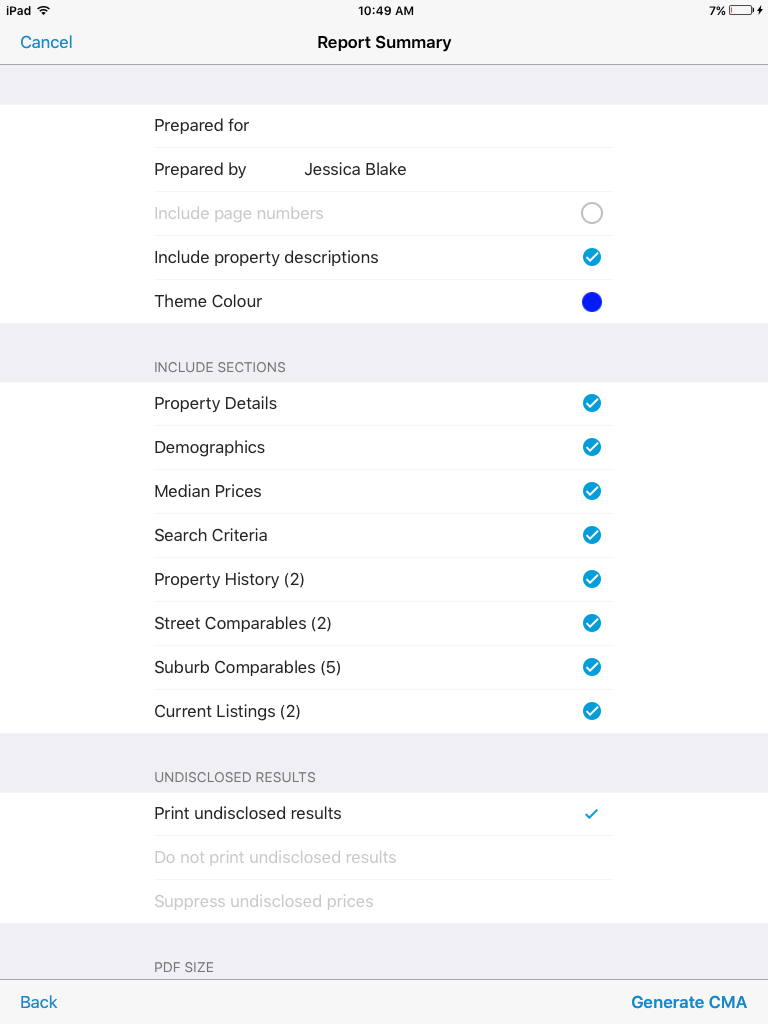Screen dimensions: 768x1024
Task: Toggle off Median Prices checkmark
Action: pos(592,491)
